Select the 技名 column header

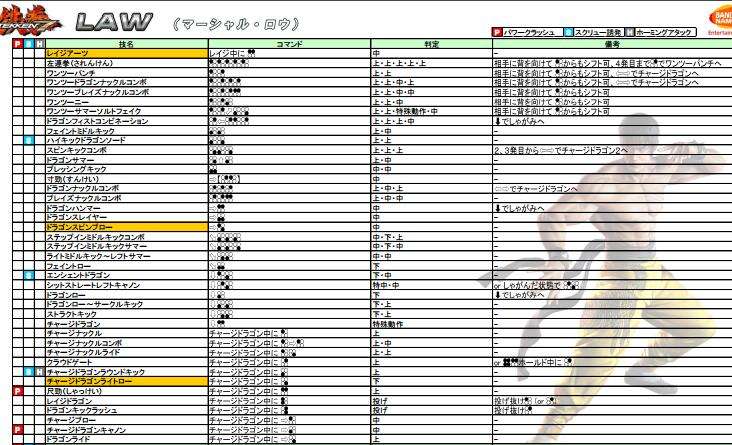pyautogui.click(x=127, y=44)
